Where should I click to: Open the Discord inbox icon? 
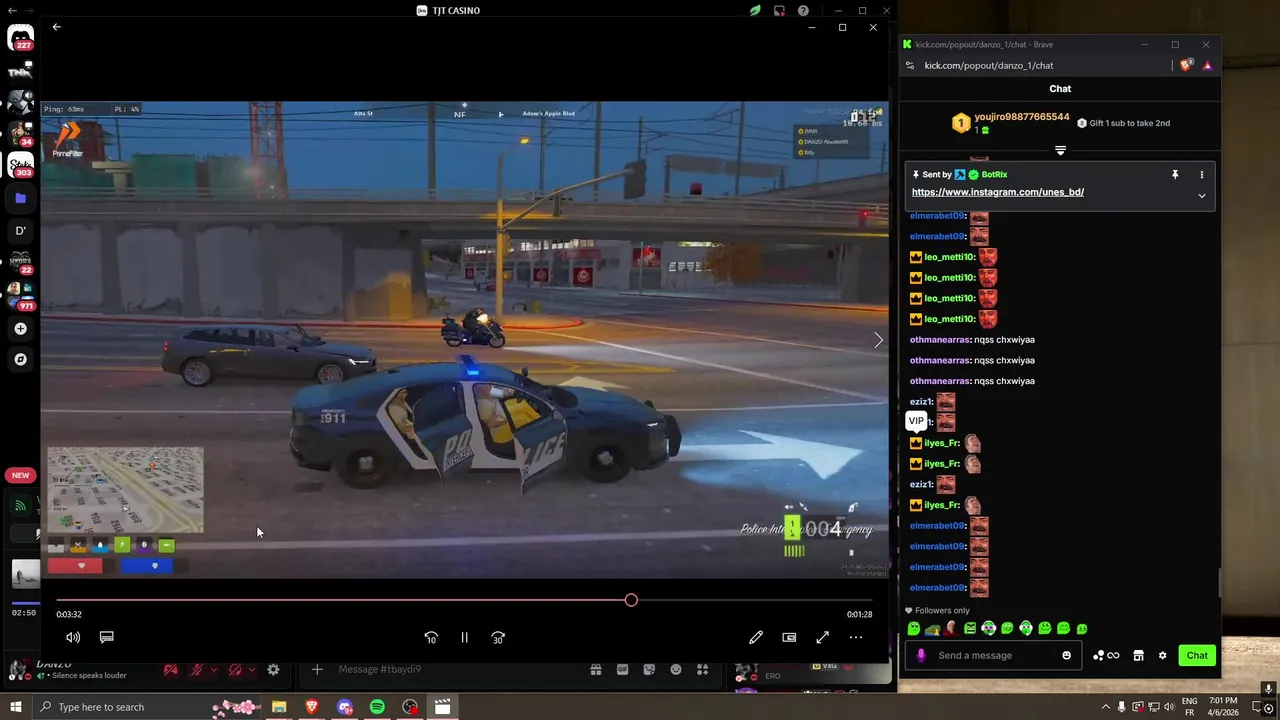pyautogui.click(x=779, y=11)
